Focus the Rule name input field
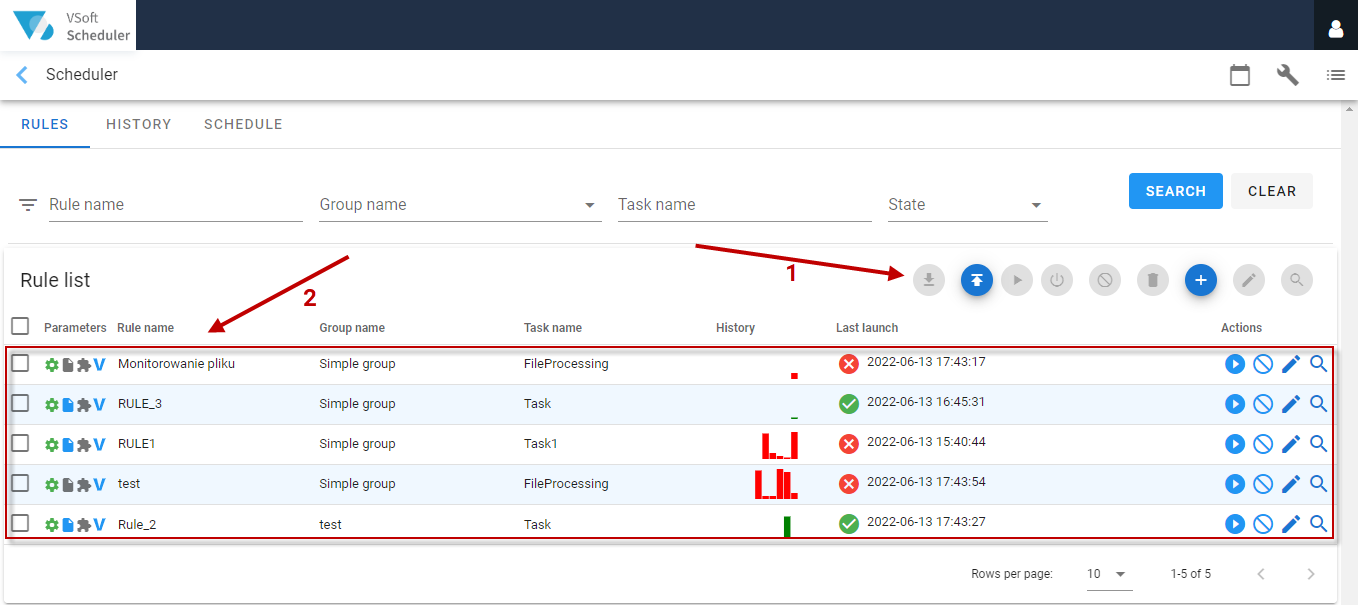 point(176,205)
